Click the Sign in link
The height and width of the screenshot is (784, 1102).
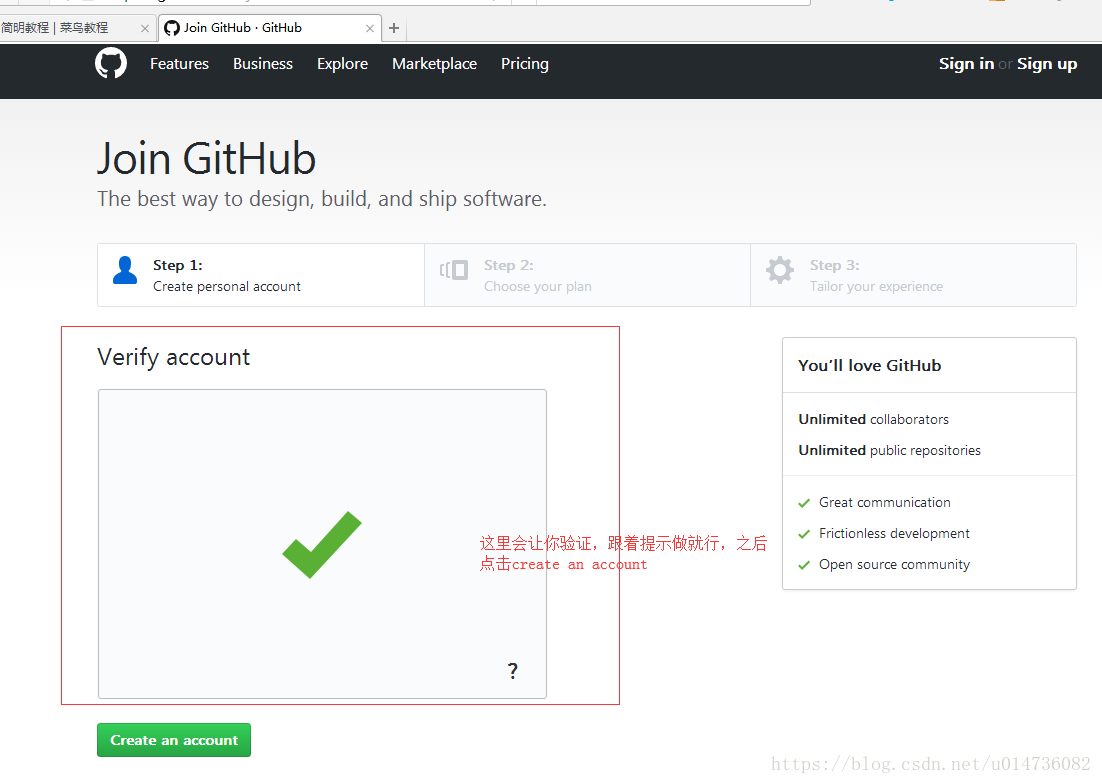coord(966,64)
